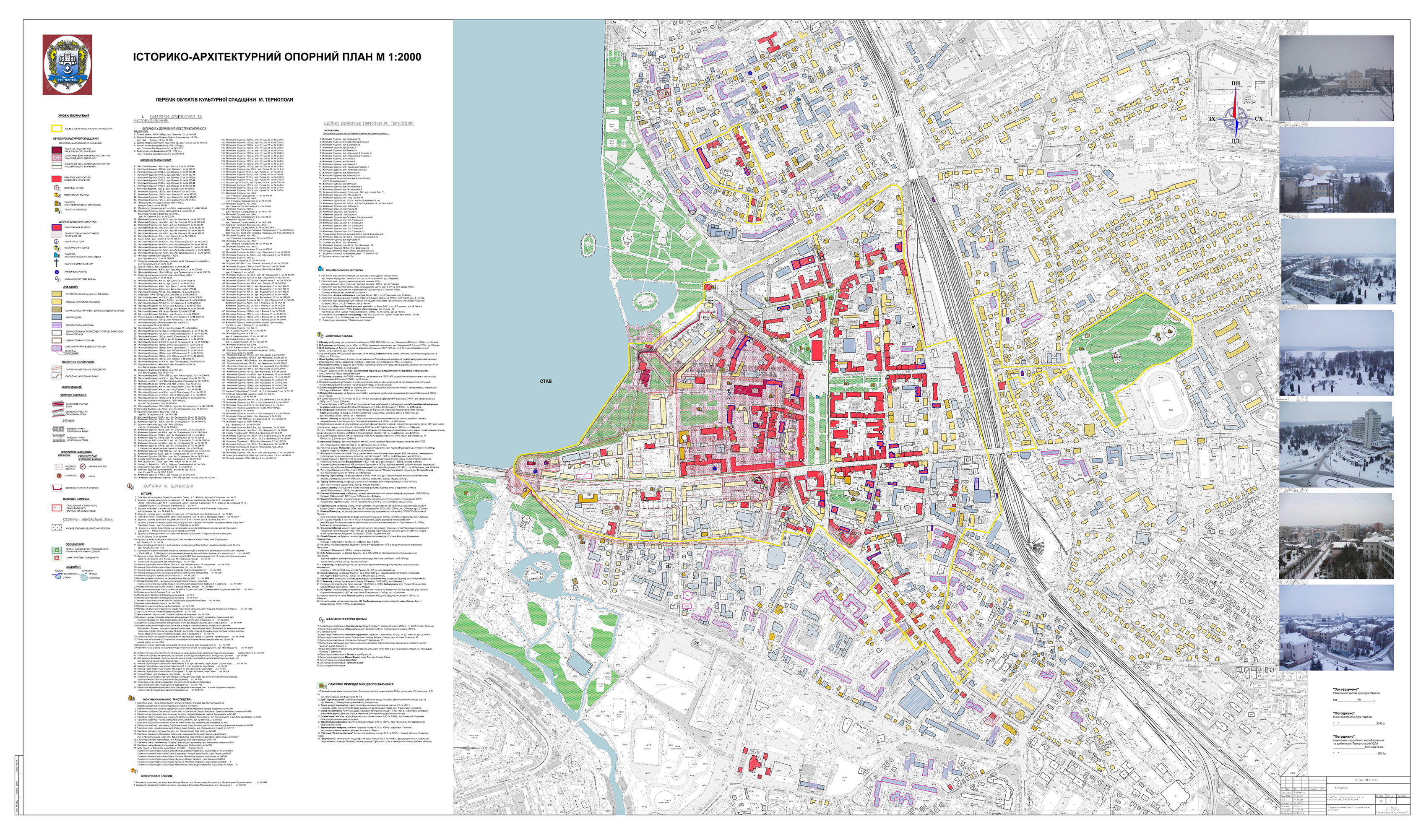Click the brown monumental art monument legend icon
The height and width of the screenshot is (840, 1426).
point(57,203)
